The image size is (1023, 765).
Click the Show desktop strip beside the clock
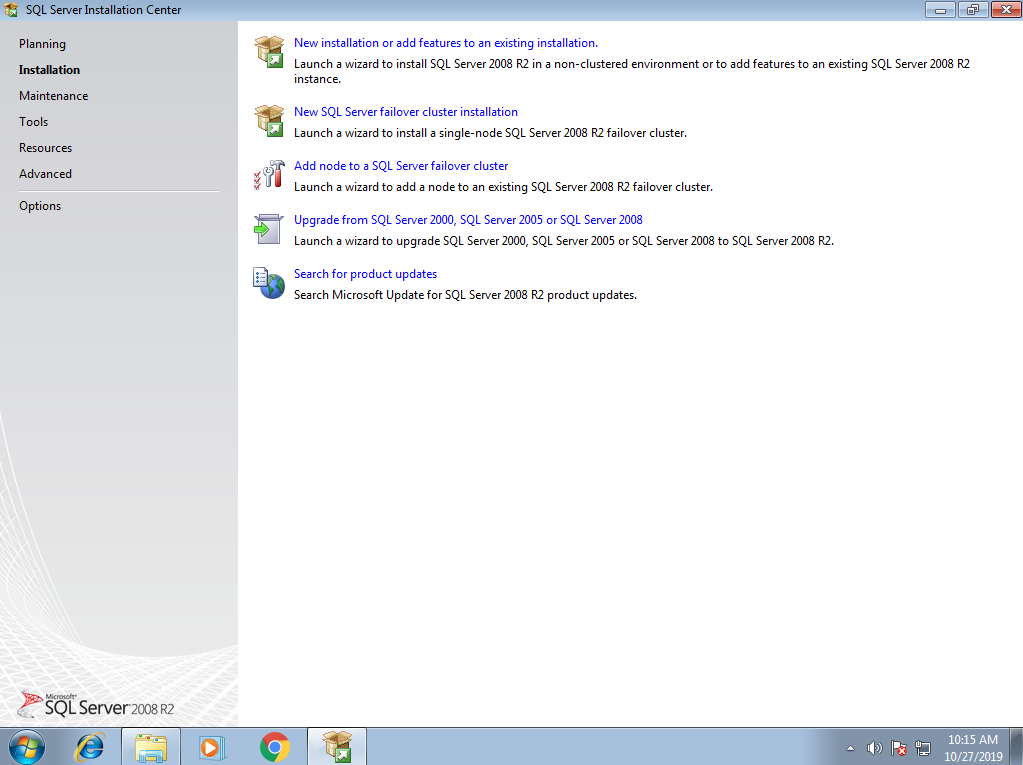[1017, 747]
